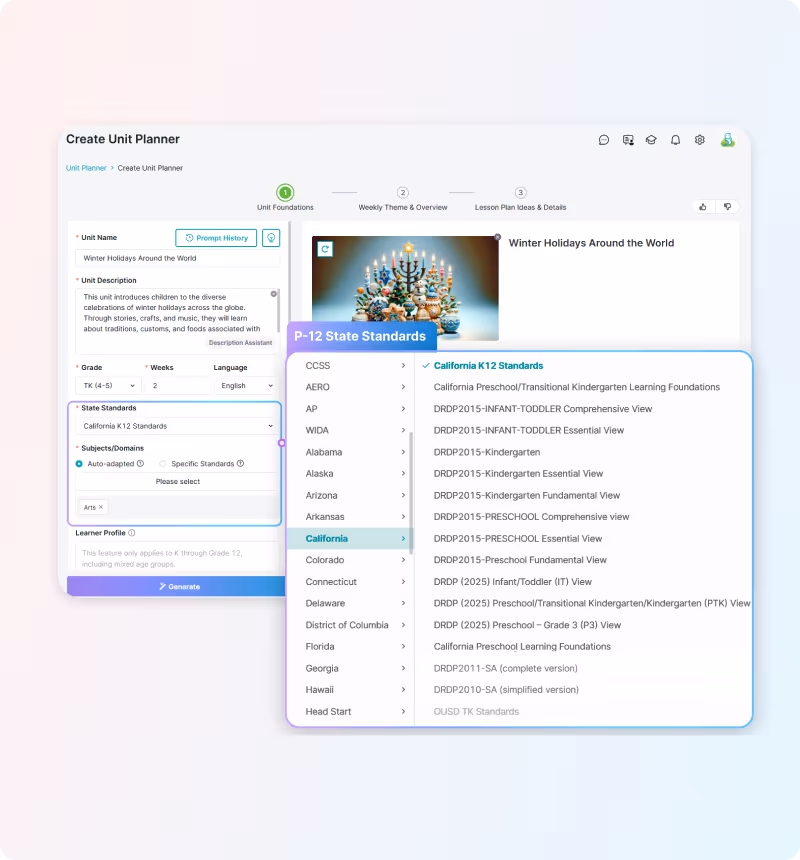The height and width of the screenshot is (860, 800).
Task: Open the Language dropdown showing English
Action: (x=247, y=386)
